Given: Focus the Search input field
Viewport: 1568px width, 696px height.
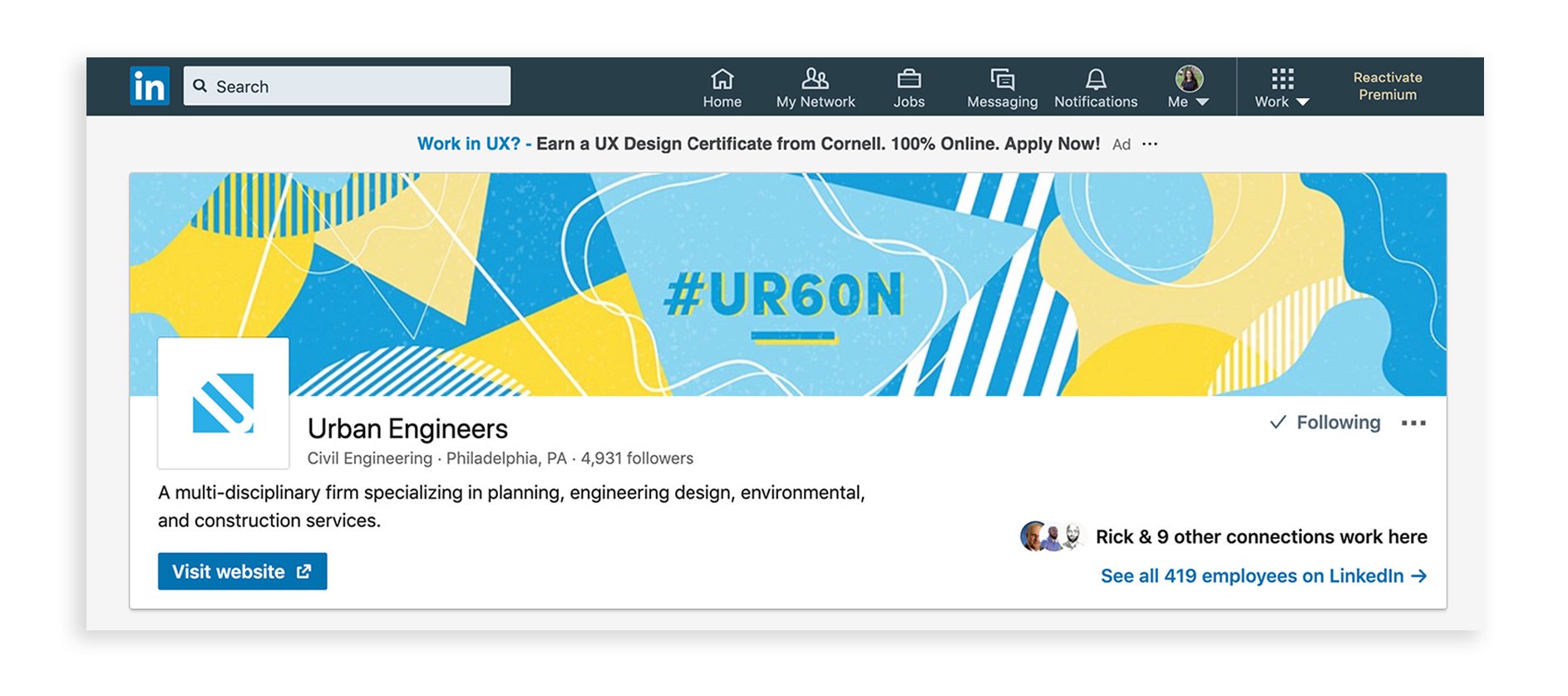Looking at the screenshot, I should (347, 86).
